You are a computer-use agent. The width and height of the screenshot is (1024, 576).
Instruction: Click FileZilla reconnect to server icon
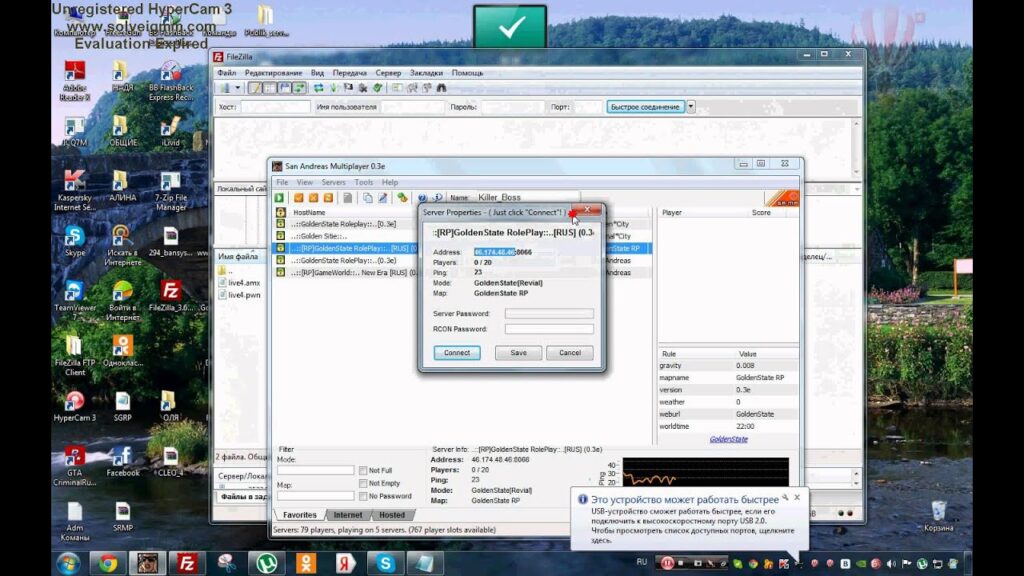[x=377, y=88]
